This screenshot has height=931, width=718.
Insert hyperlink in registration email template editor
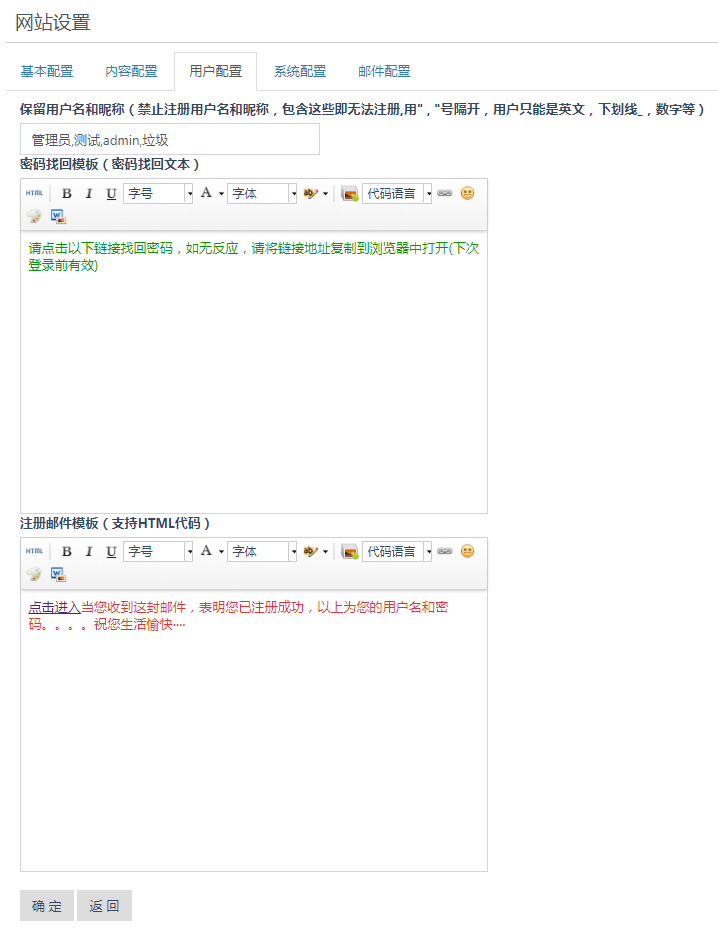(x=445, y=551)
